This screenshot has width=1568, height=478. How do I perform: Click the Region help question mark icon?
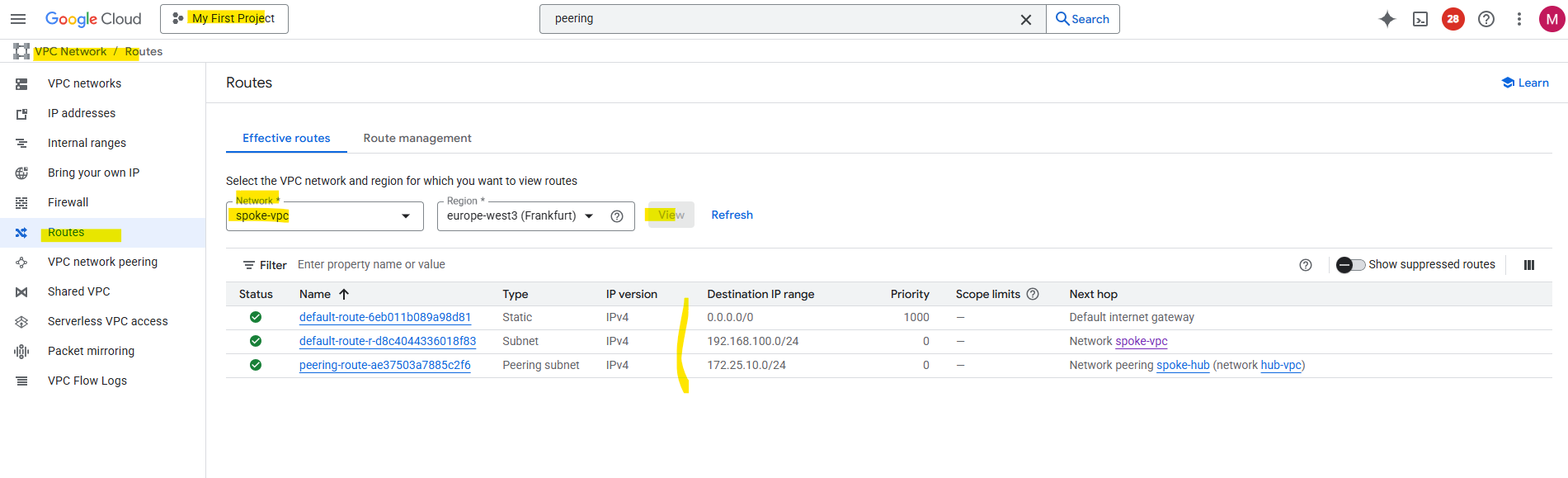point(616,216)
